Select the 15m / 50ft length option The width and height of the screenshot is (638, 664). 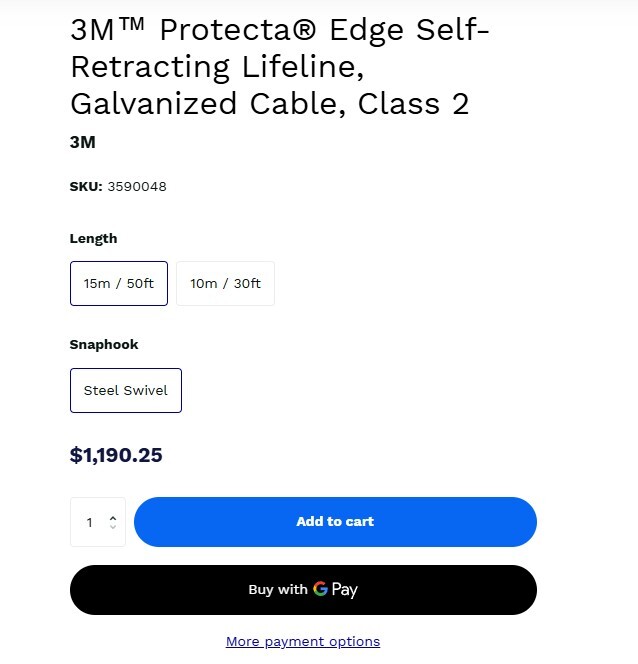point(119,283)
